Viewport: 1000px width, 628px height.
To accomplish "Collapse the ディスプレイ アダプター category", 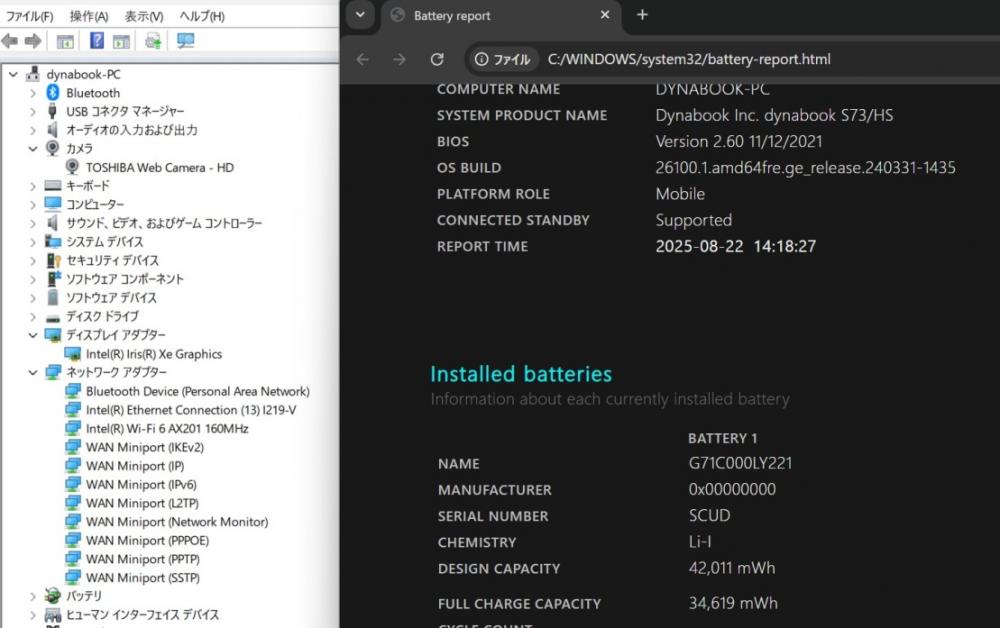I will (x=33, y=335).
